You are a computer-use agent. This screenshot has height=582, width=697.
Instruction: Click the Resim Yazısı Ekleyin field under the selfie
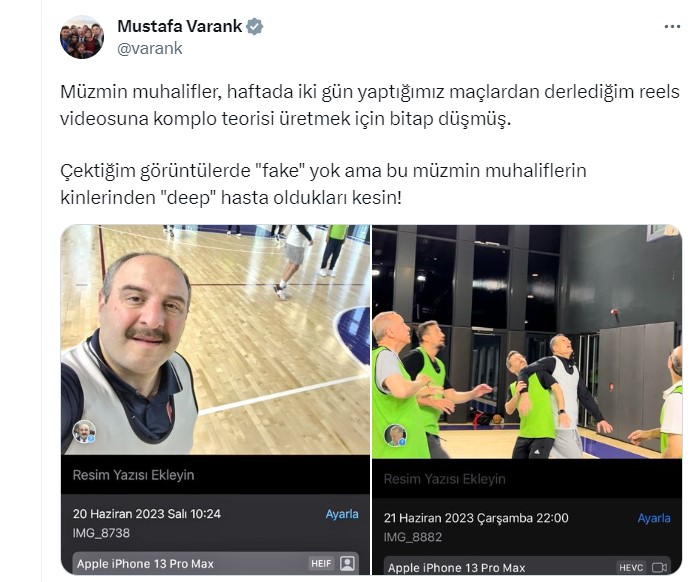tap(216, 475)
